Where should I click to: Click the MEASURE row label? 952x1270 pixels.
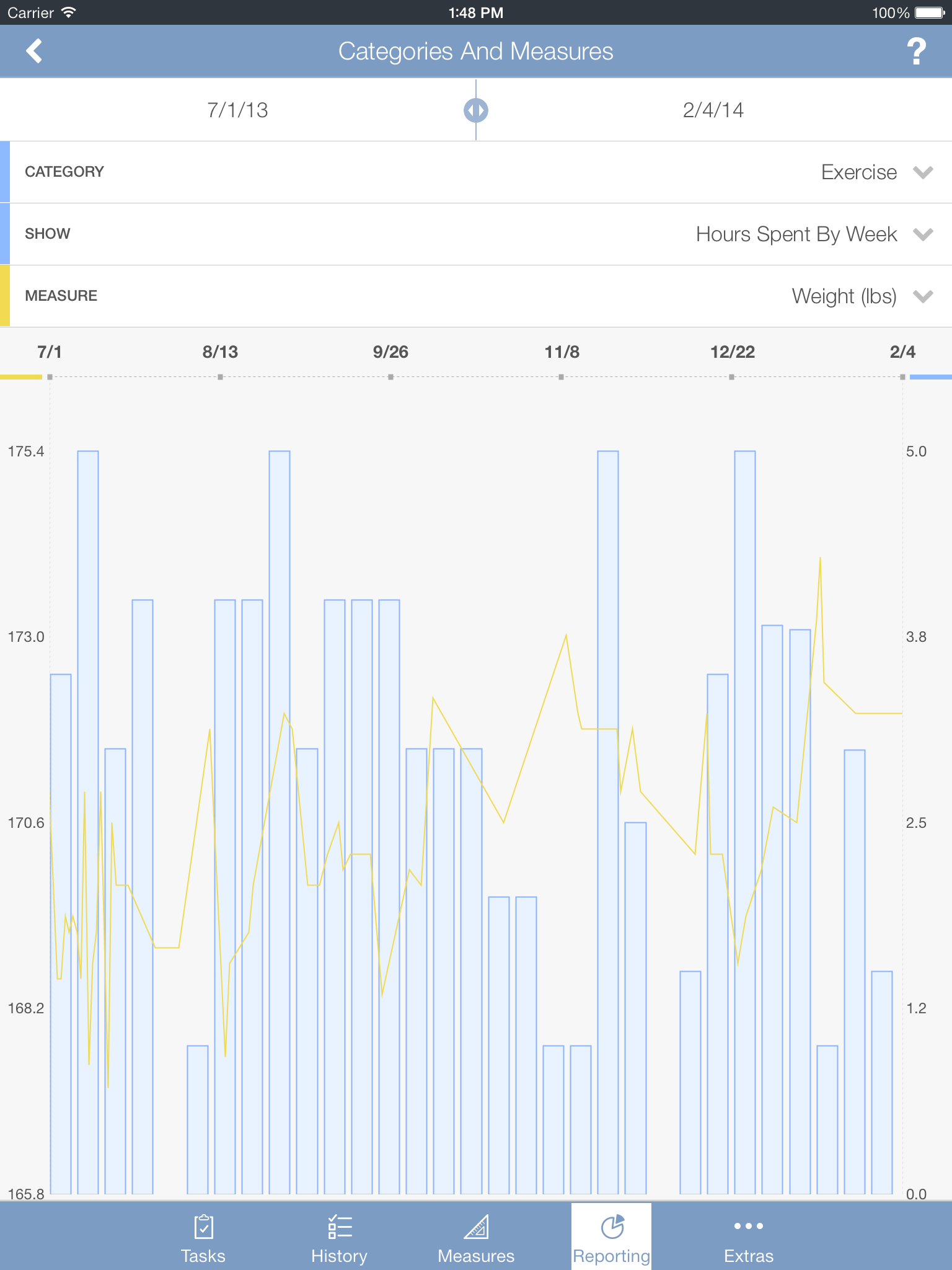[61, 296]
